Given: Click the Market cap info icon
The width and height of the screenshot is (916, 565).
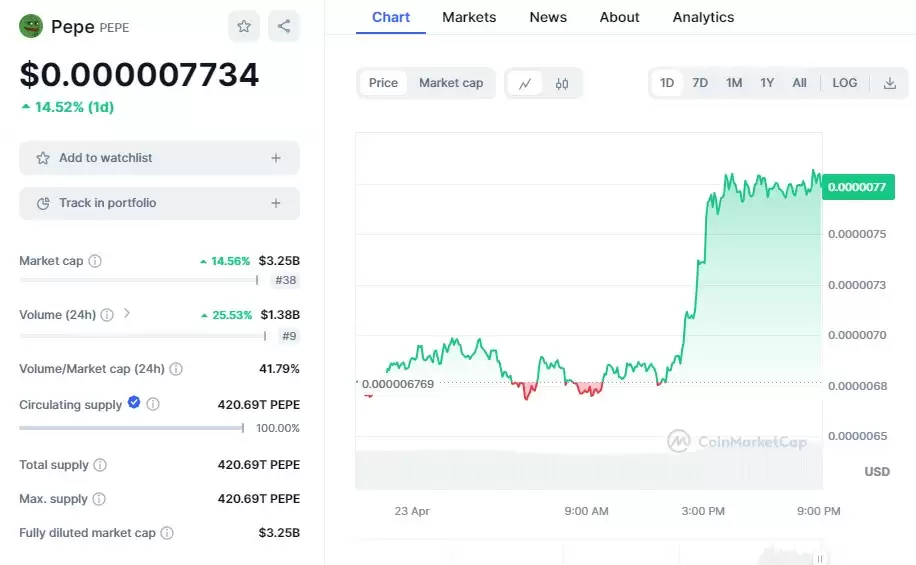Looking at the screenshot, I should point(95,261).
